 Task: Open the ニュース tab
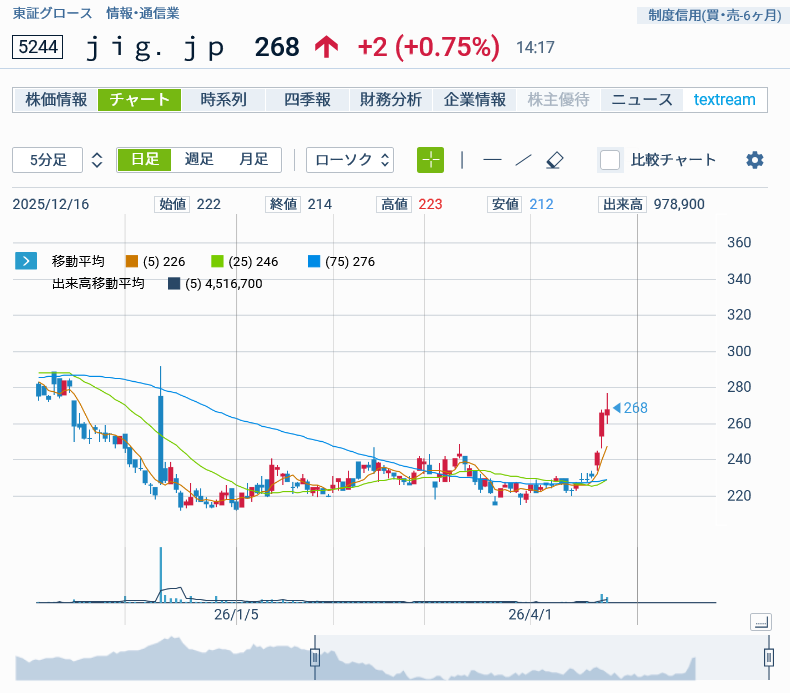[642, 100]
